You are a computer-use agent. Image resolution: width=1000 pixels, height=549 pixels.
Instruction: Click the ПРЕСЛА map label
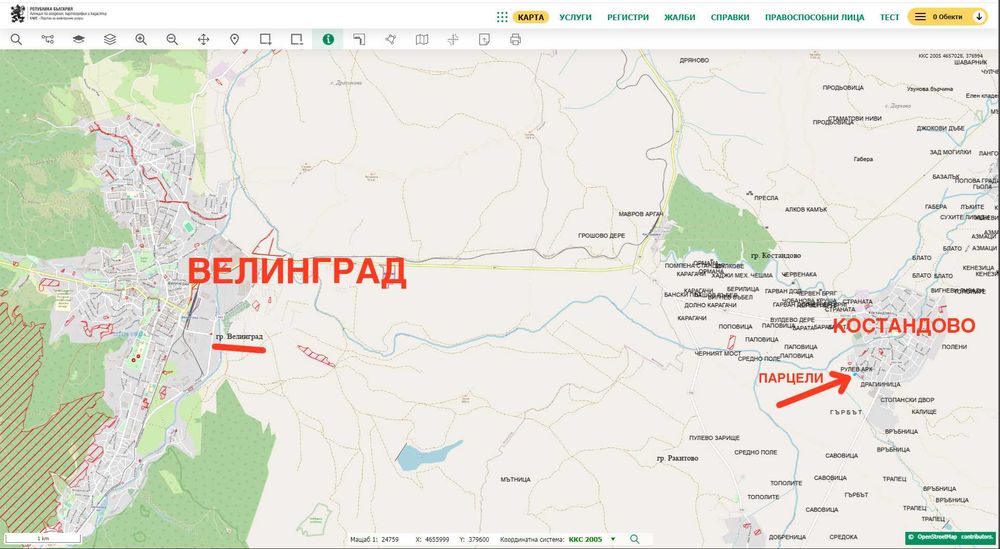point(766,198)
